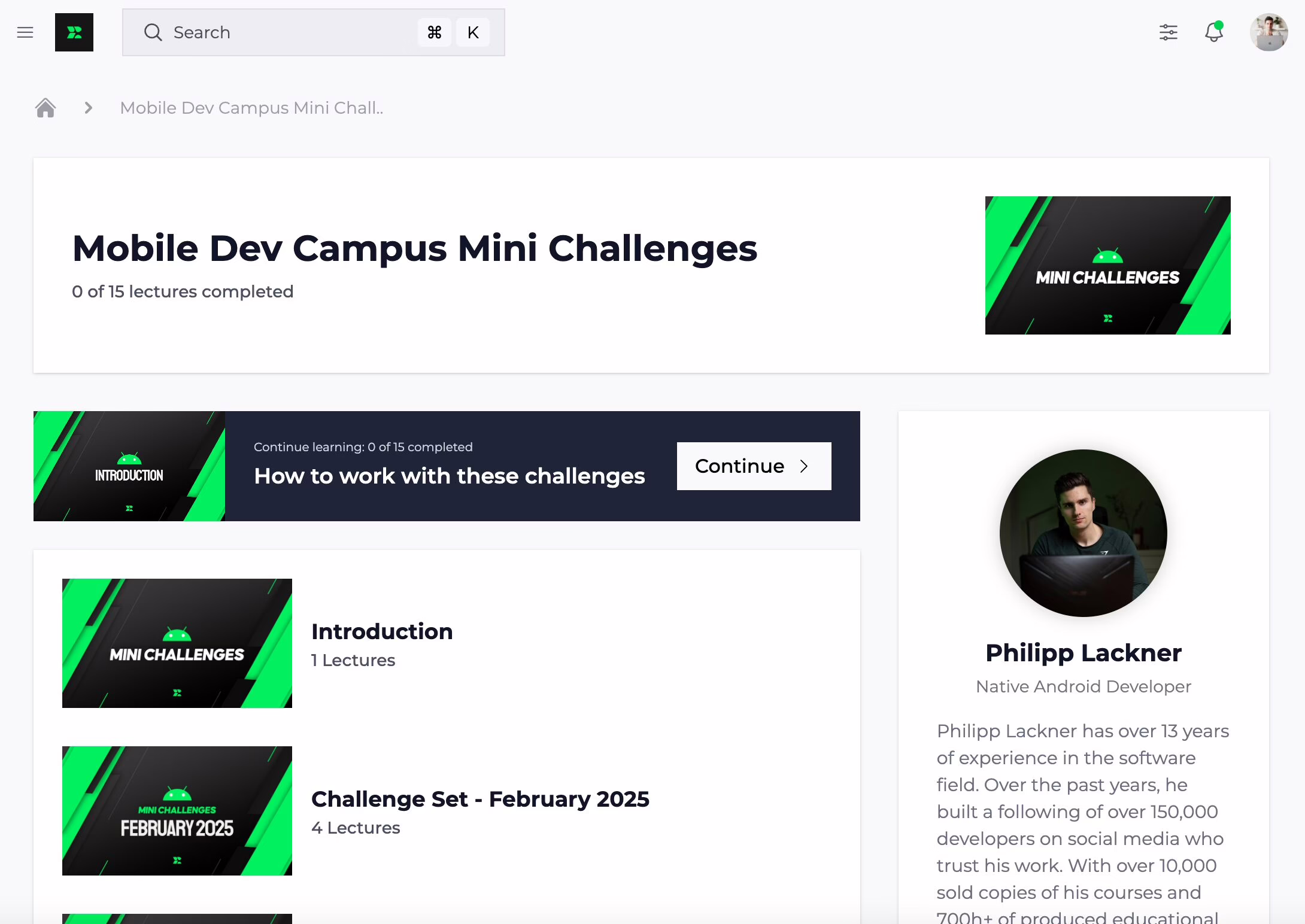Click the breadcrumb chevron separator
Screen dimensions: 1305x924
89,108
